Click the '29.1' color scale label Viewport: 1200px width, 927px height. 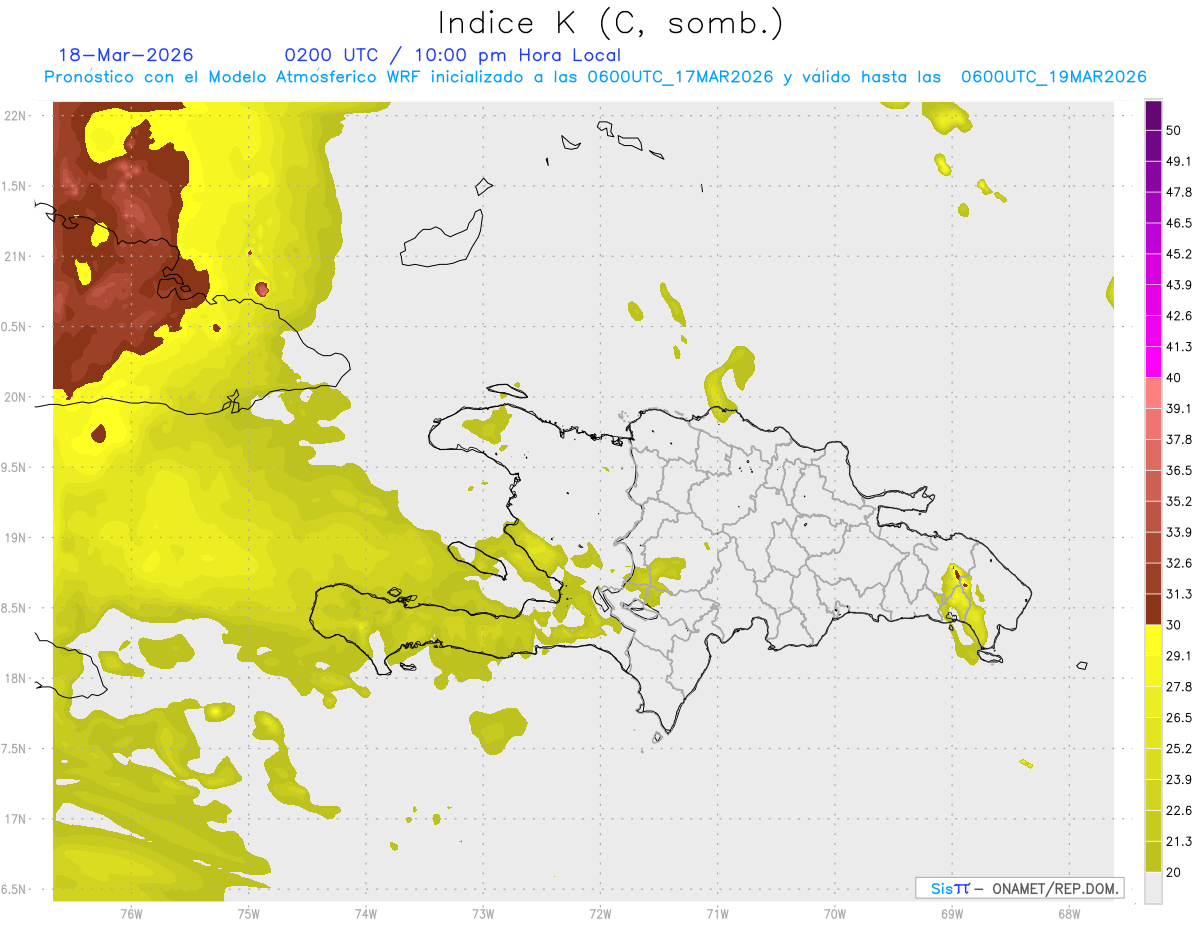1179,655
